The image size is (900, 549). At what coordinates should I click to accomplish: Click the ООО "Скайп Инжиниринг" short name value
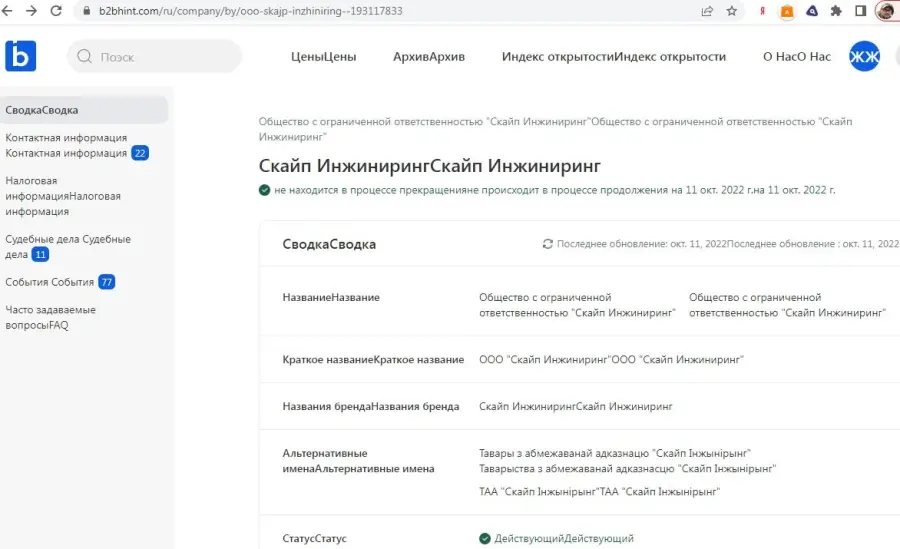click(611, 359)
